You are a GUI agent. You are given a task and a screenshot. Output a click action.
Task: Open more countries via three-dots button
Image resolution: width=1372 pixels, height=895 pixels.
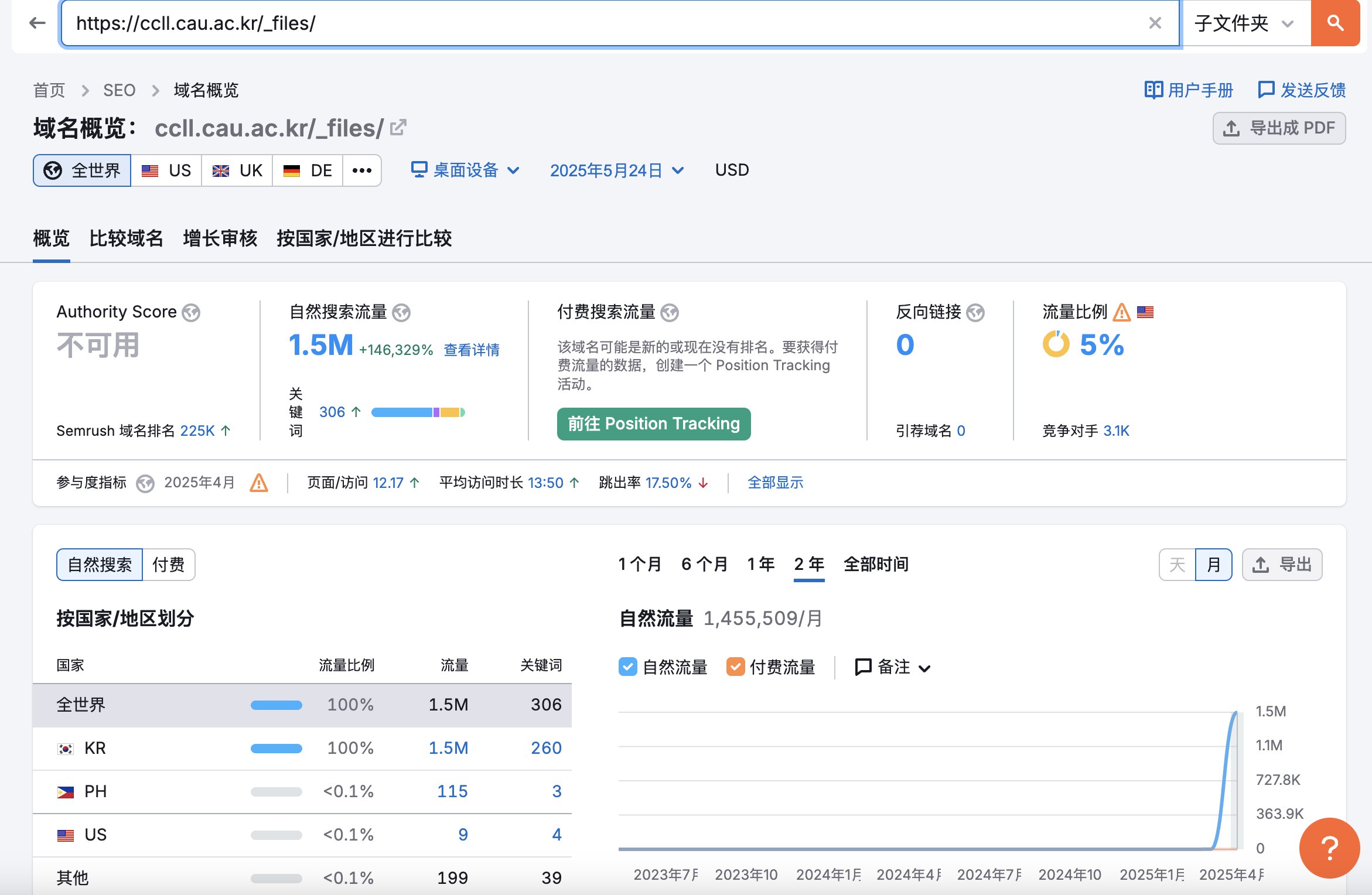click(x=361, y=170)
